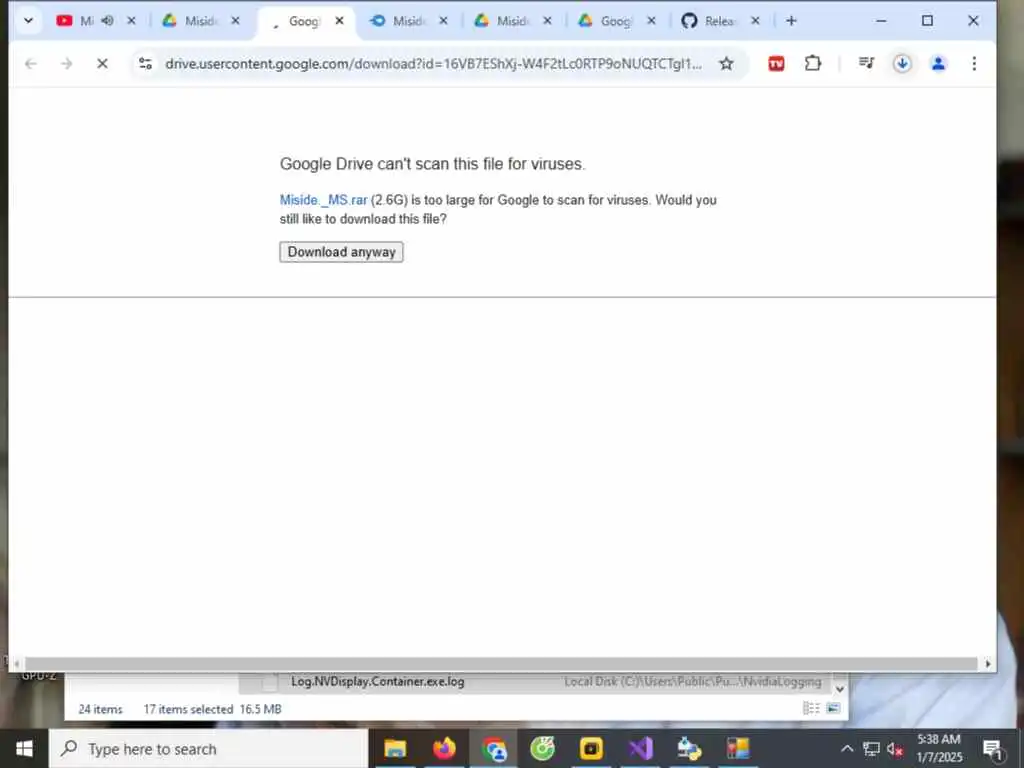Open a new tab with plus button
Screen dimensions: 1024x768
[x=791, y=21]
